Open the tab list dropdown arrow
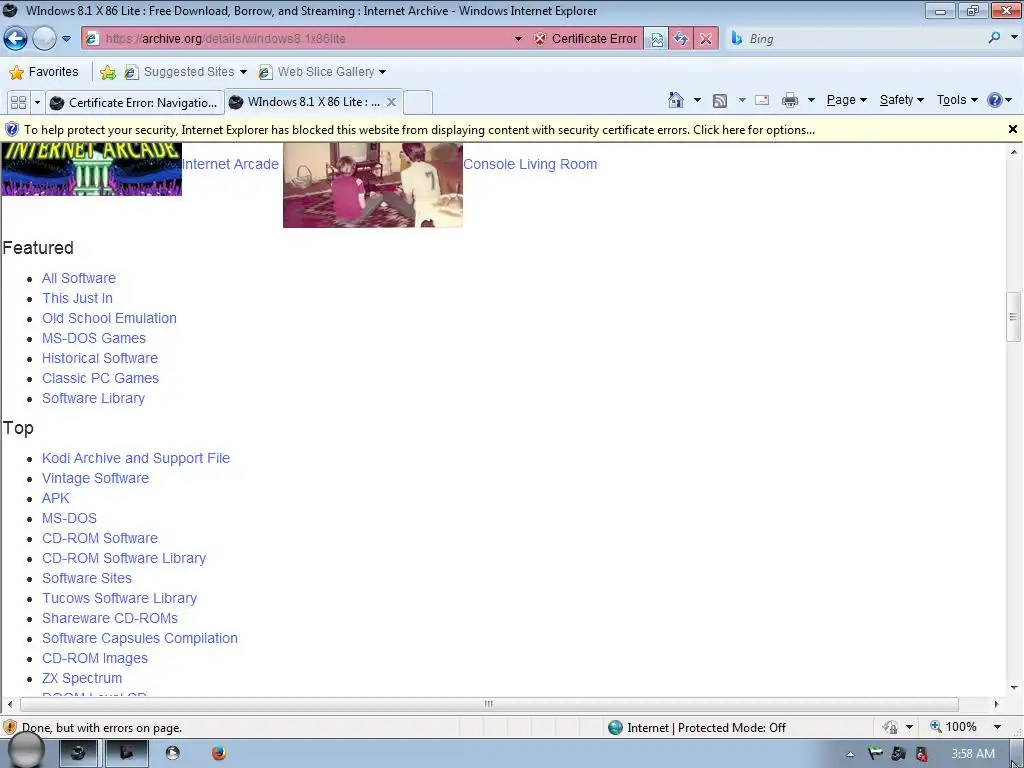1024x768 pixels. pyautogui.click(x=37, y=103)
